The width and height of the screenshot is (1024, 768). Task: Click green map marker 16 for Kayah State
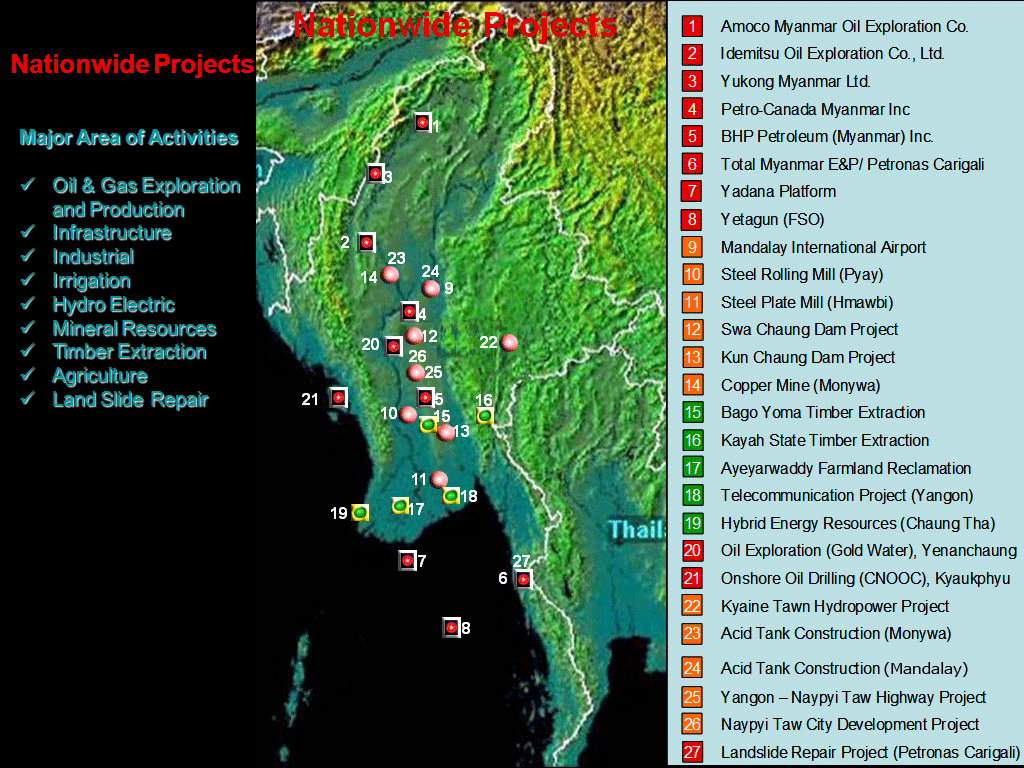485,415
